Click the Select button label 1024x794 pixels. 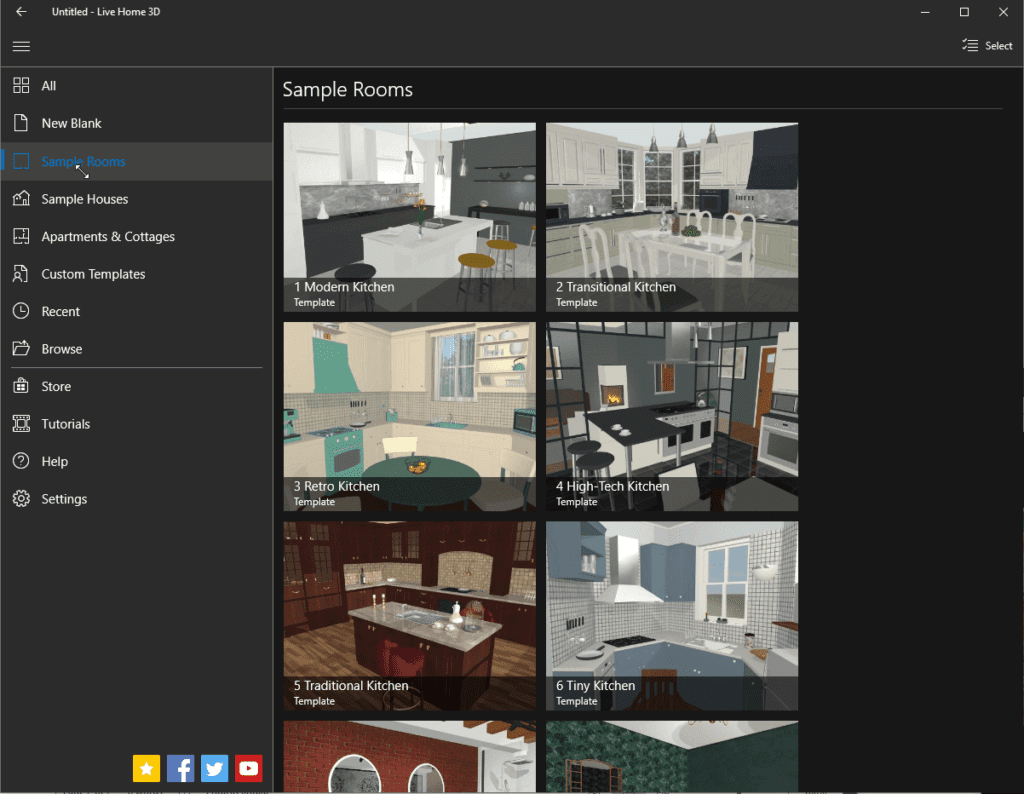pos(999,46)
